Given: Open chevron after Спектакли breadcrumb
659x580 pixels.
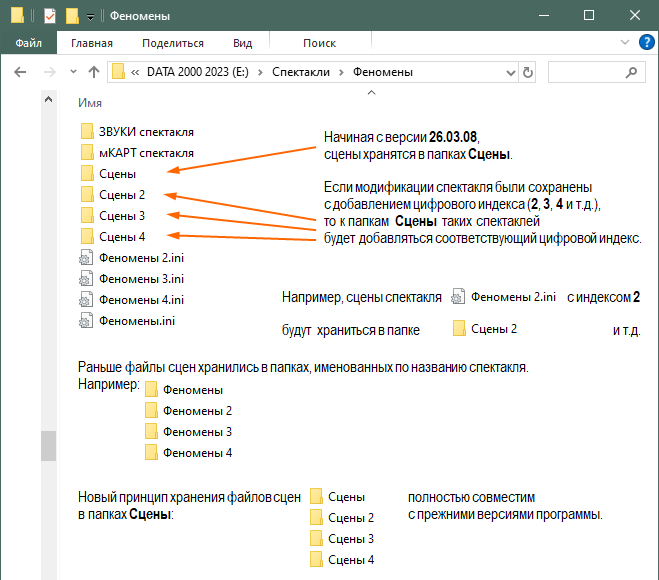Looking at the screenshot, I should coord(341,72).
